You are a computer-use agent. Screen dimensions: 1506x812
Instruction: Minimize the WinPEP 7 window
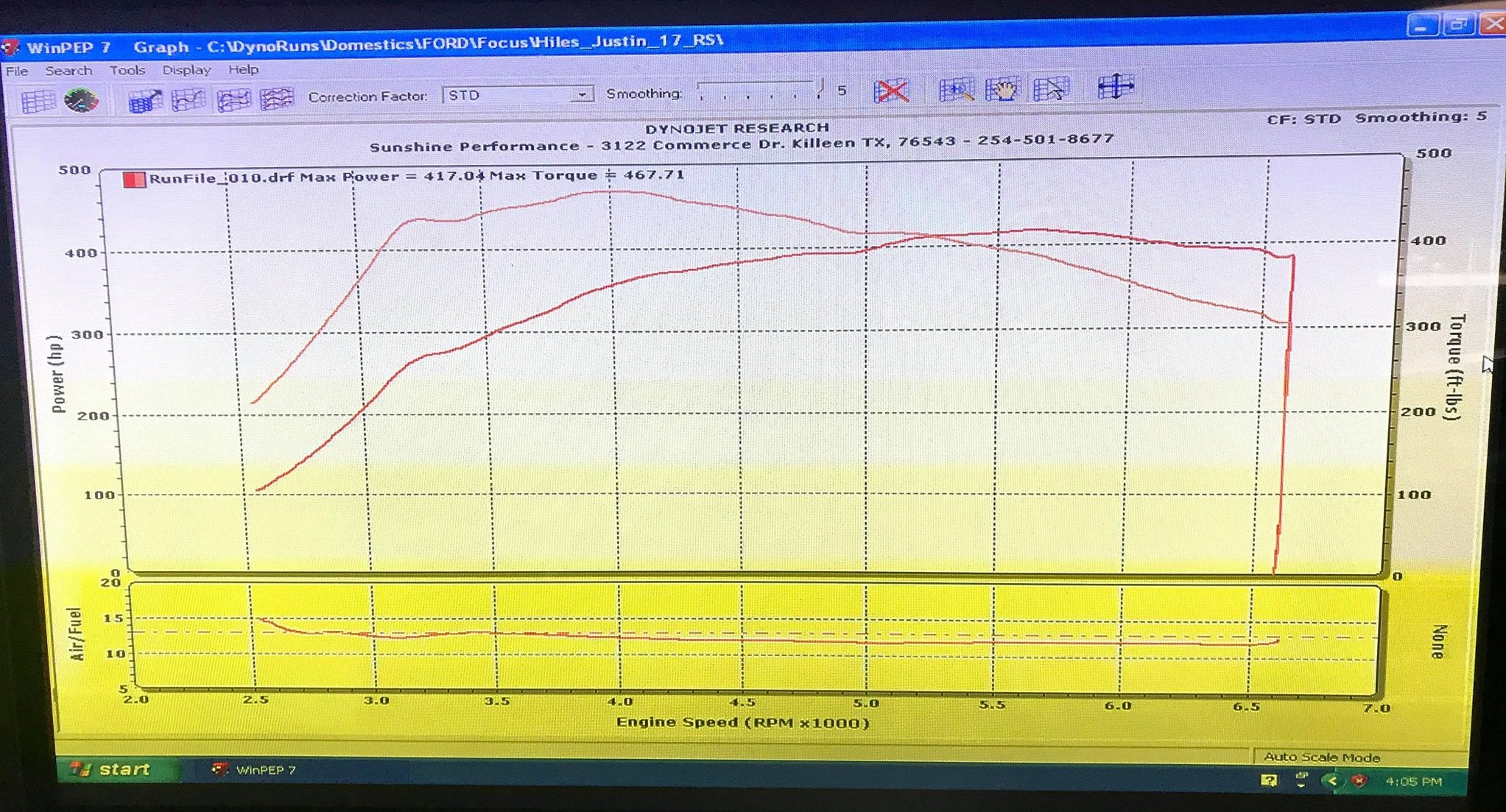[x=1421, y=25]
